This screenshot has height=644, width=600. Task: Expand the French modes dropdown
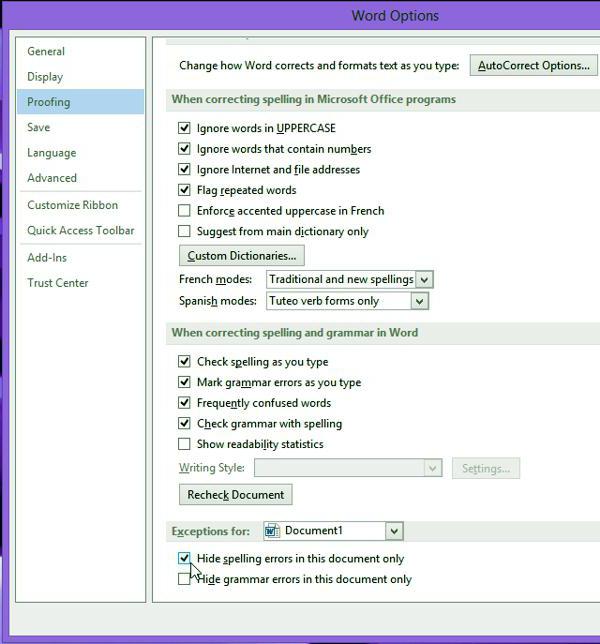[424, 280]
